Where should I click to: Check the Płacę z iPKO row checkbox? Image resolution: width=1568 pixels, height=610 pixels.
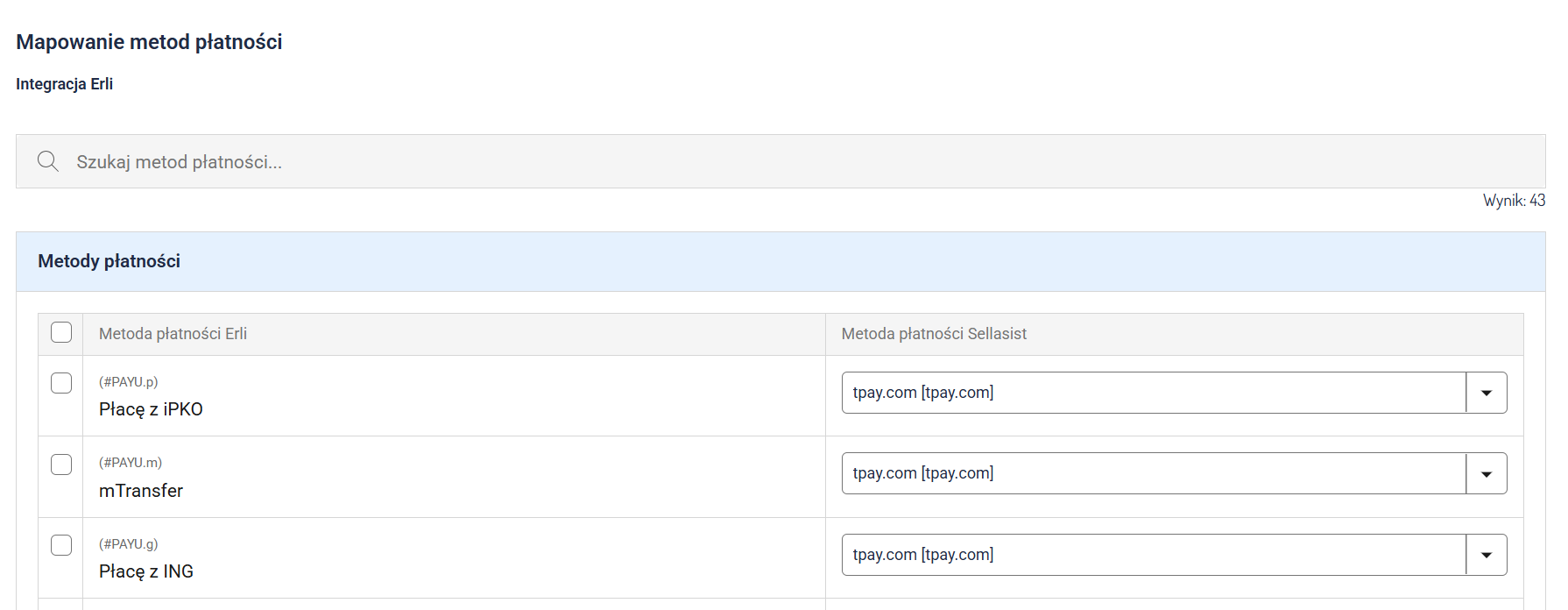tap(61, 383)
